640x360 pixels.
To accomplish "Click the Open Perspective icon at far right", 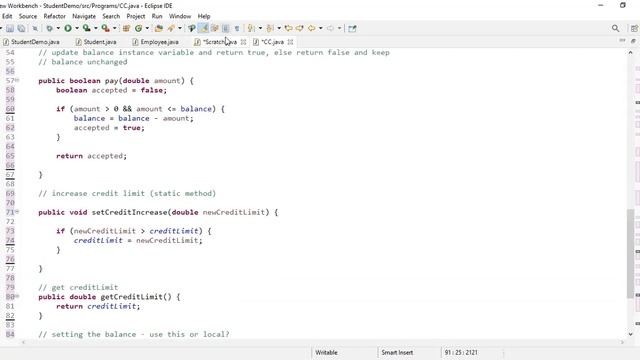I will 634,28.
